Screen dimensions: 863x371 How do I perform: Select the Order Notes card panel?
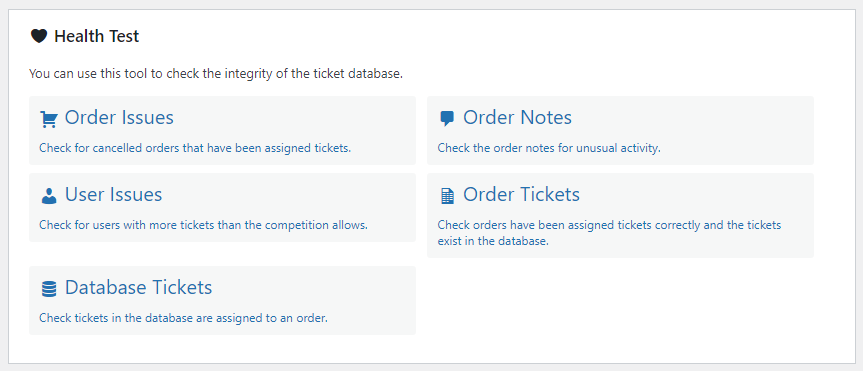(x=620, y=130)
